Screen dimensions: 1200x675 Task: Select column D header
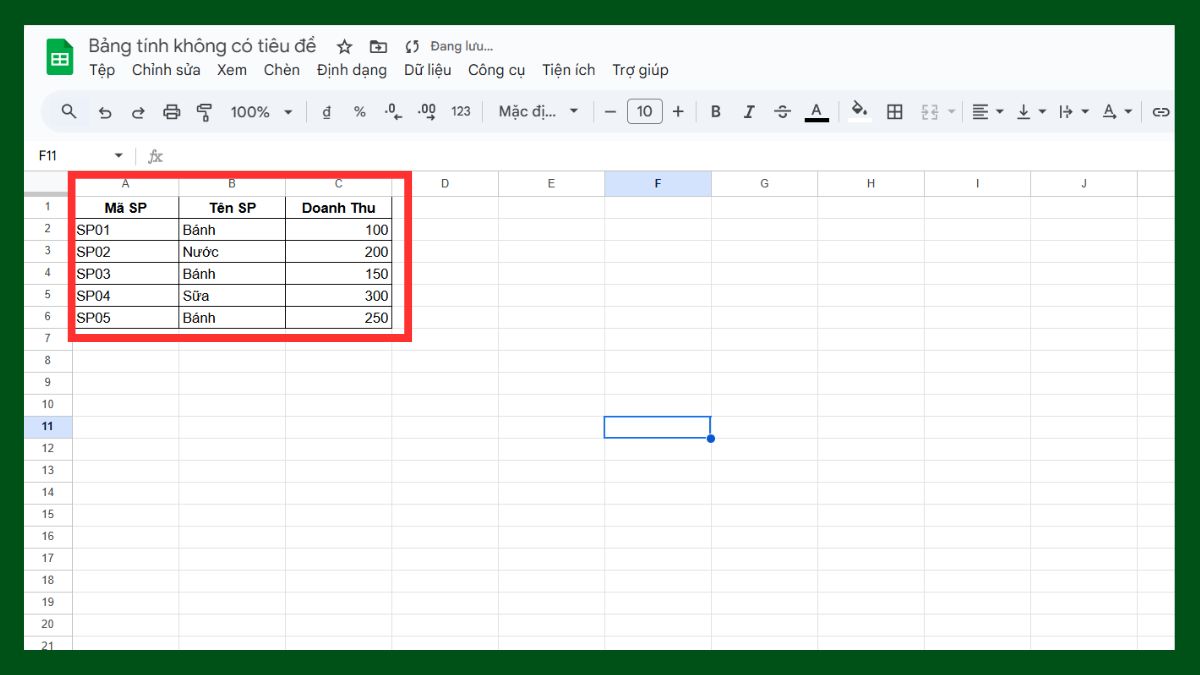click(x=445, y=184)
